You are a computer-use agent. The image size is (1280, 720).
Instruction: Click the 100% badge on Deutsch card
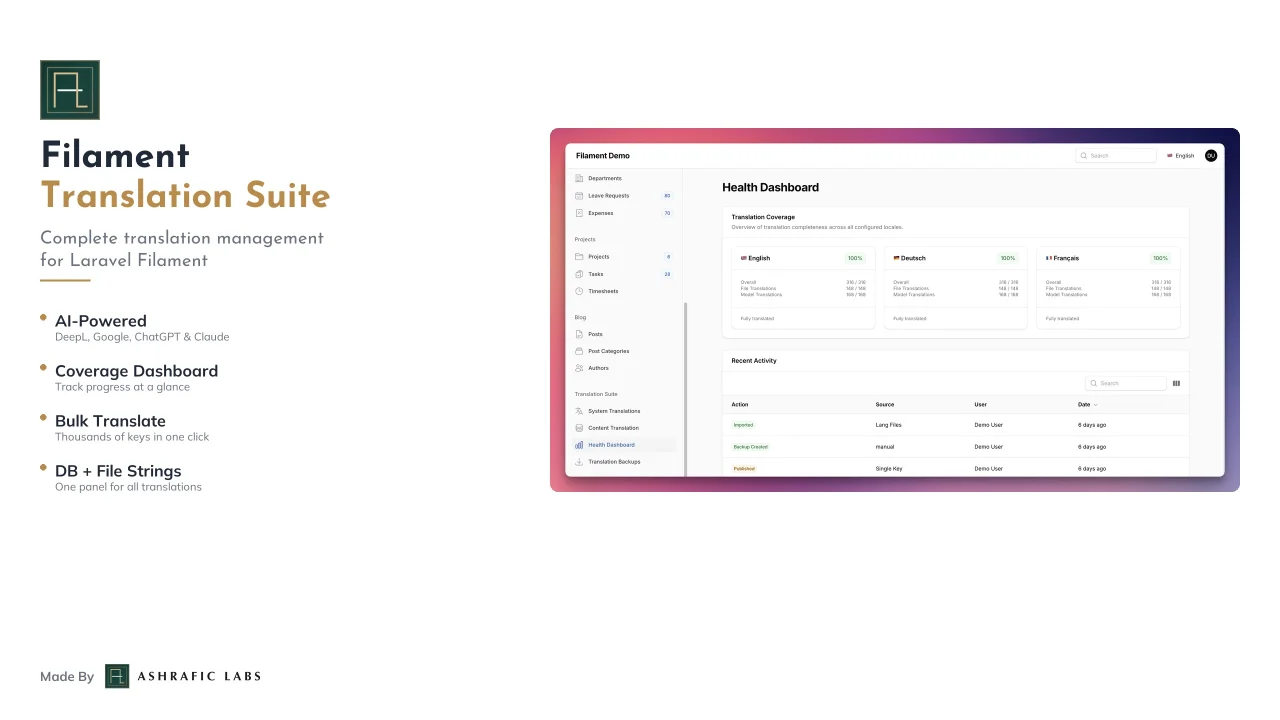1008,258
